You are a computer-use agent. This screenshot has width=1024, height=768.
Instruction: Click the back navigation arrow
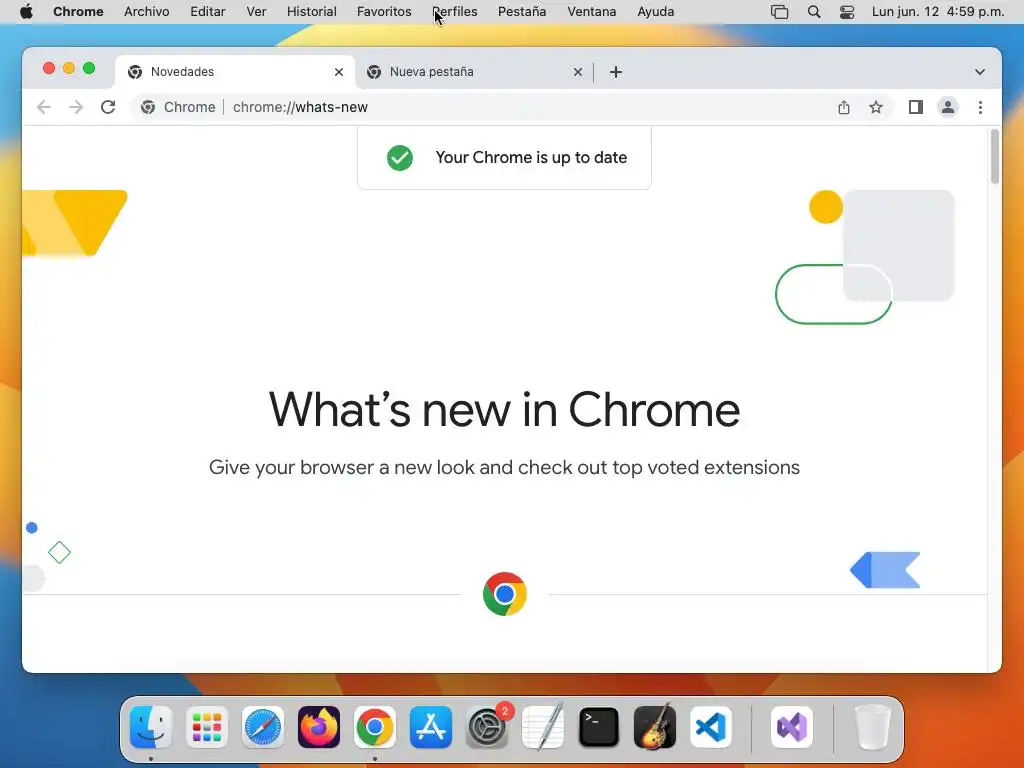pyautogui.click(x=44, y=107)
